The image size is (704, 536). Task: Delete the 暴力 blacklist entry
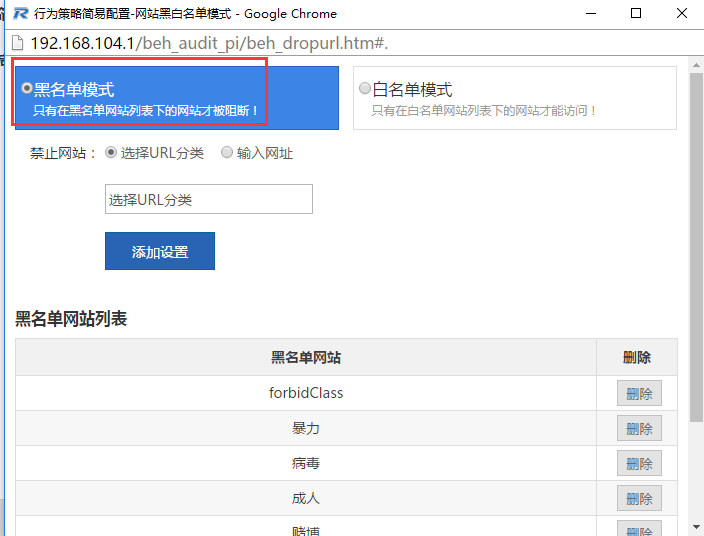tap(639, 428)
